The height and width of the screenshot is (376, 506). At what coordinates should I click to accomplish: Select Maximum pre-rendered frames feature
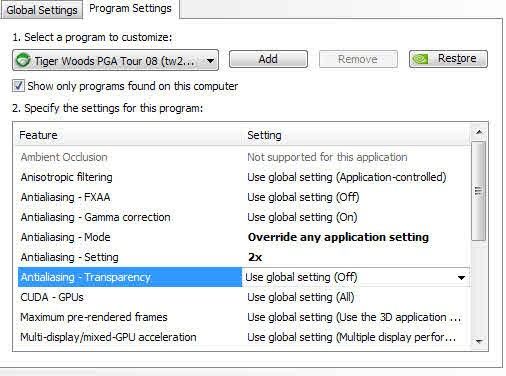[x=94, y=317]
